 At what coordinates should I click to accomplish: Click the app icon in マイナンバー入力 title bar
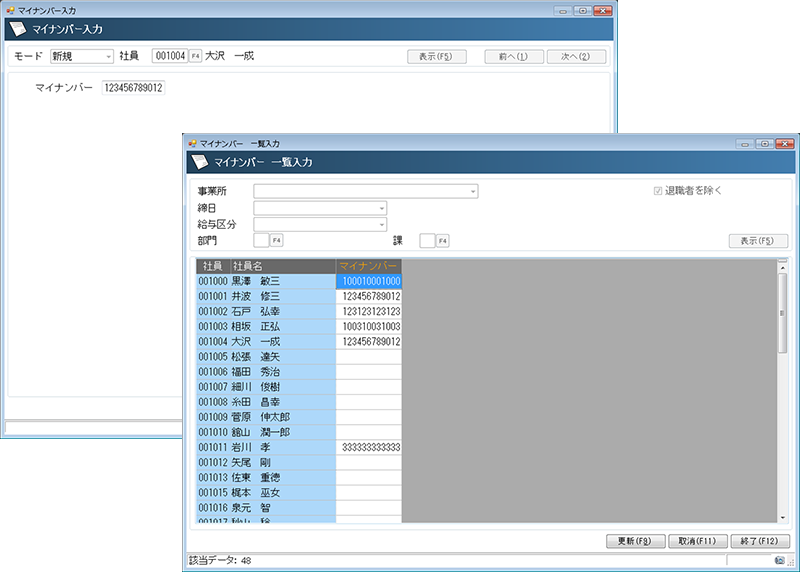(x=9, y=8)
